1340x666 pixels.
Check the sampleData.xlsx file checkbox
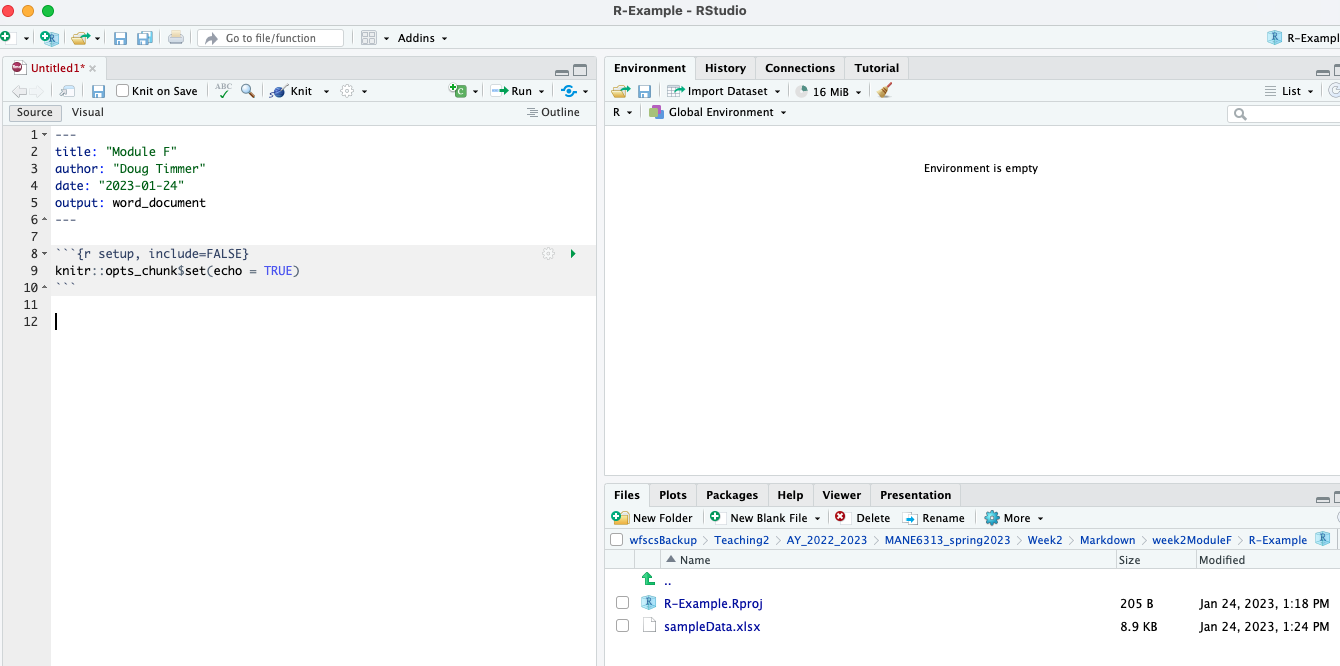pyautogui.click(x=623, y=625)
